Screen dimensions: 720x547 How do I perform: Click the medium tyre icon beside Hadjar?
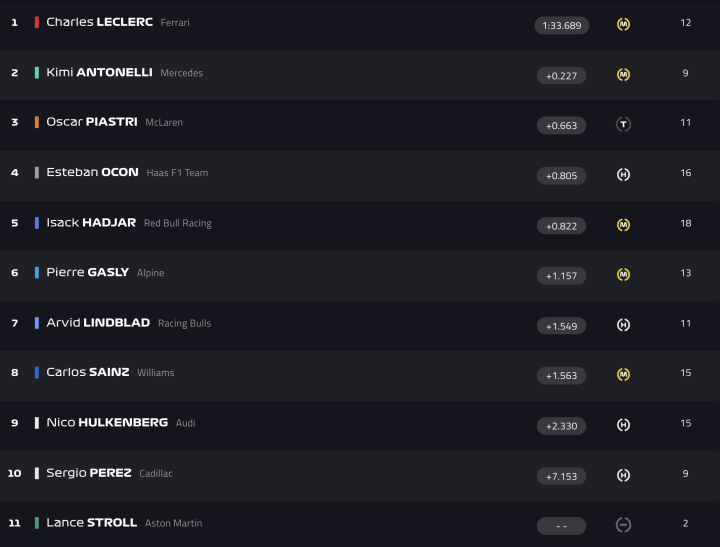tap(623, 225)
